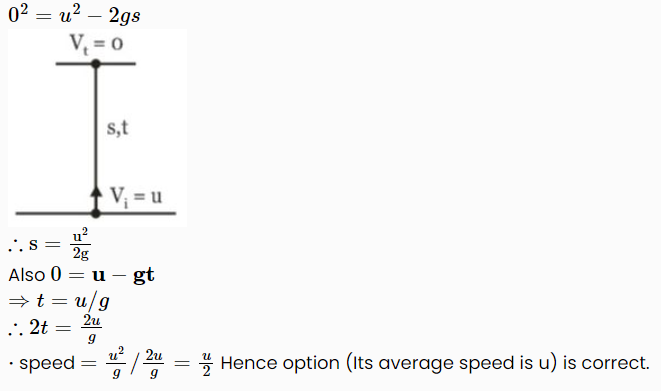Select the fraction u²/2g for s
Viewport: 661px width, 391px height.
pyautogui.click(x=80, y=244)
